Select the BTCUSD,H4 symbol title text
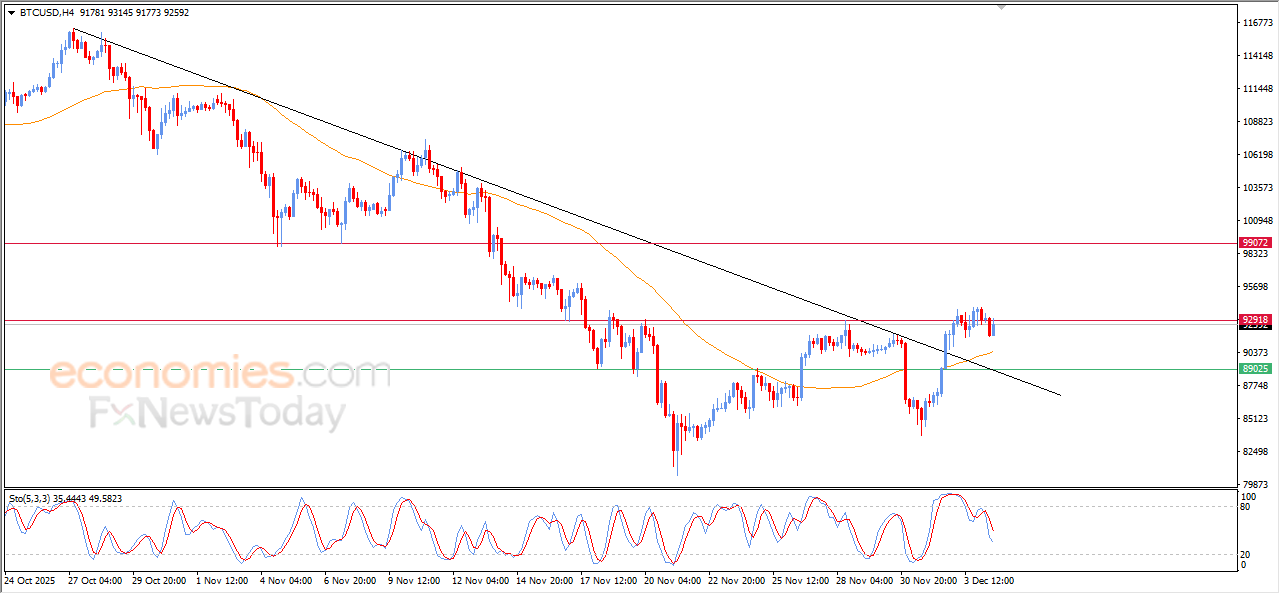1280x594 pixels. click(x=45, y=13)
